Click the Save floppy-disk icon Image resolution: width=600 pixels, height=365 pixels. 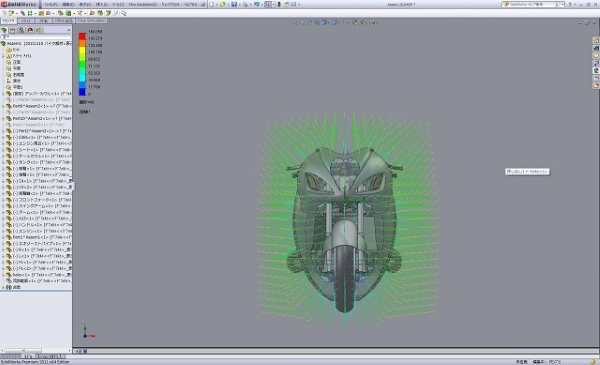(234, 5)
